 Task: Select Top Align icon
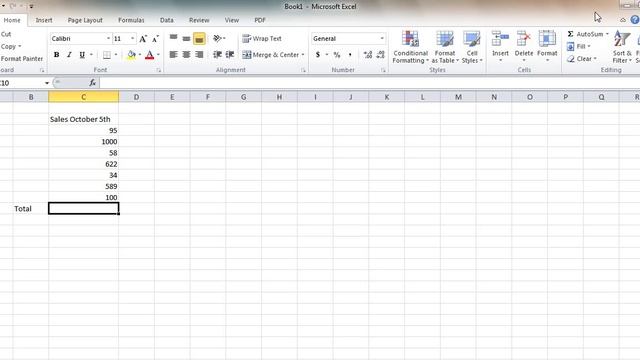click(173, 38)
